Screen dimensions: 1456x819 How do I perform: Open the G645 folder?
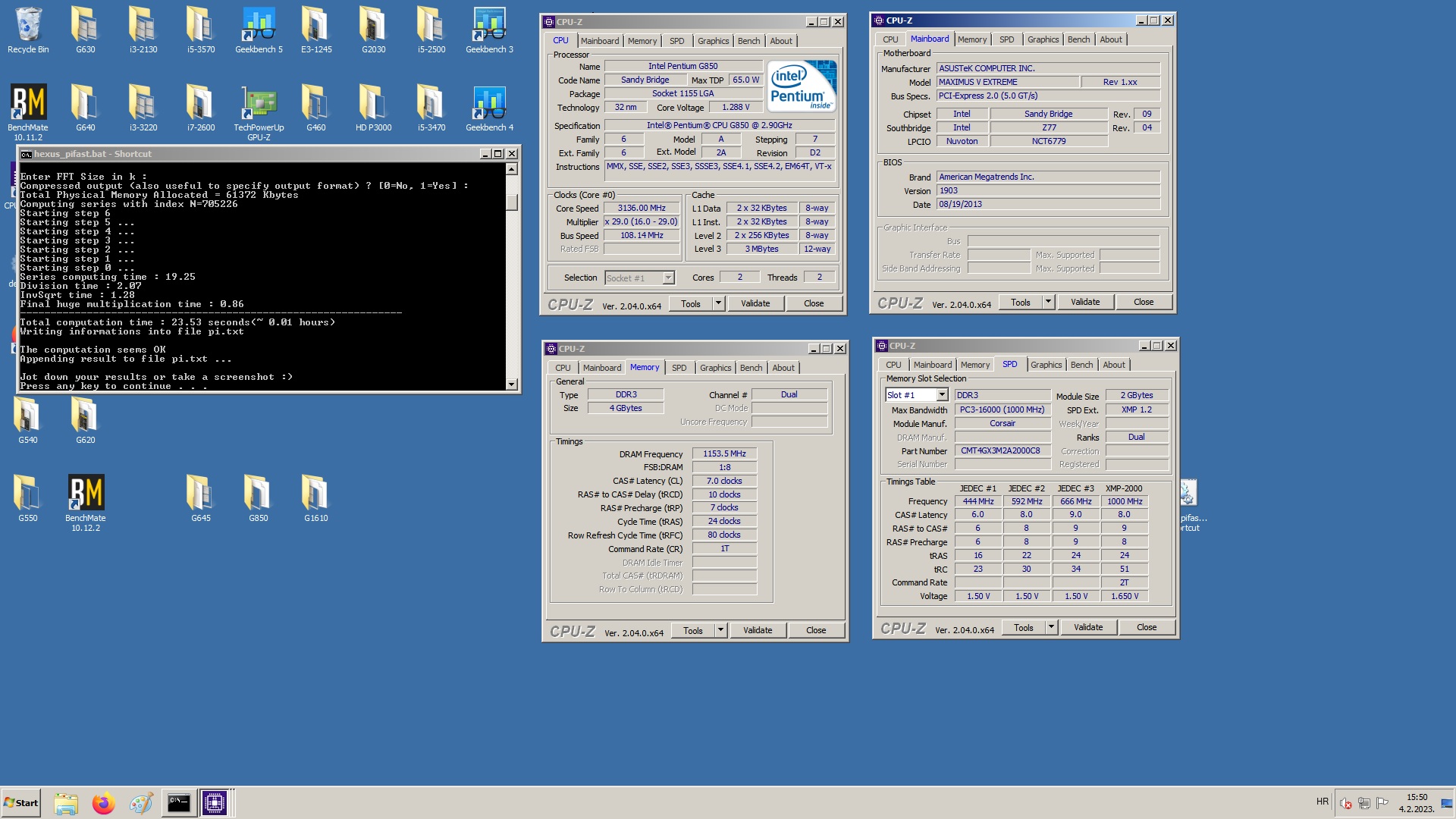point(201,498)
